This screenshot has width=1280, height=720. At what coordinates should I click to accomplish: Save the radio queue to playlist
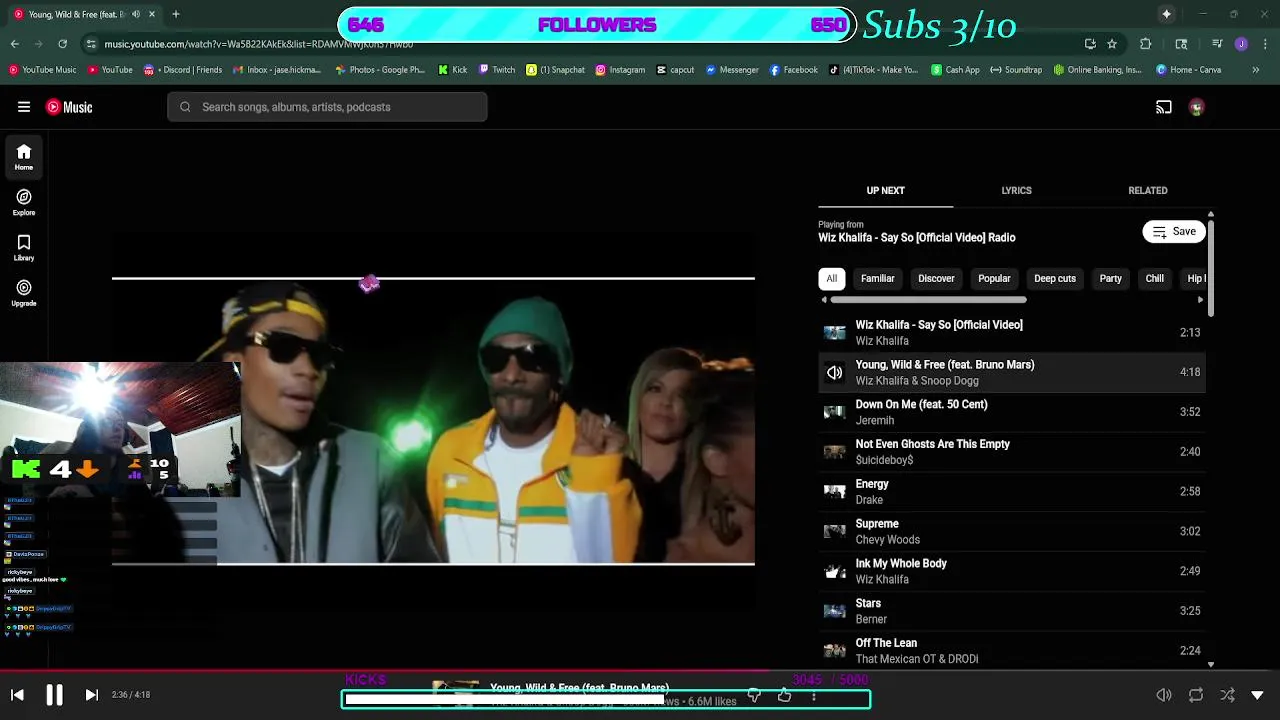click(1174, 231)
